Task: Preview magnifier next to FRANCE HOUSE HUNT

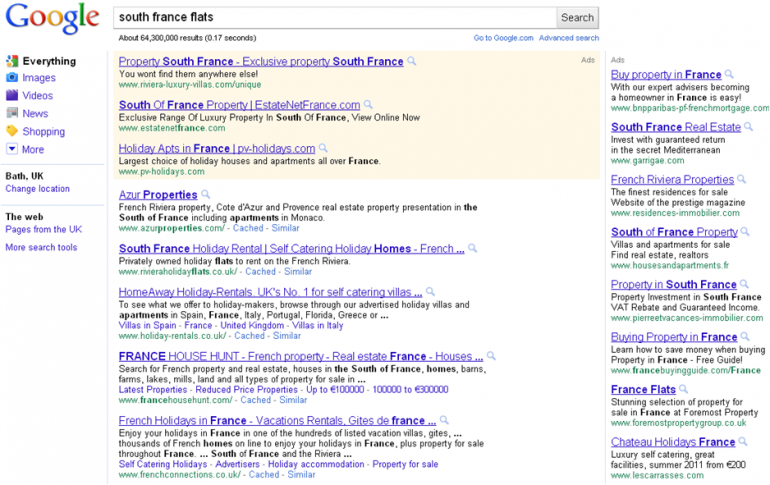Action: click(x=491, y=355)
